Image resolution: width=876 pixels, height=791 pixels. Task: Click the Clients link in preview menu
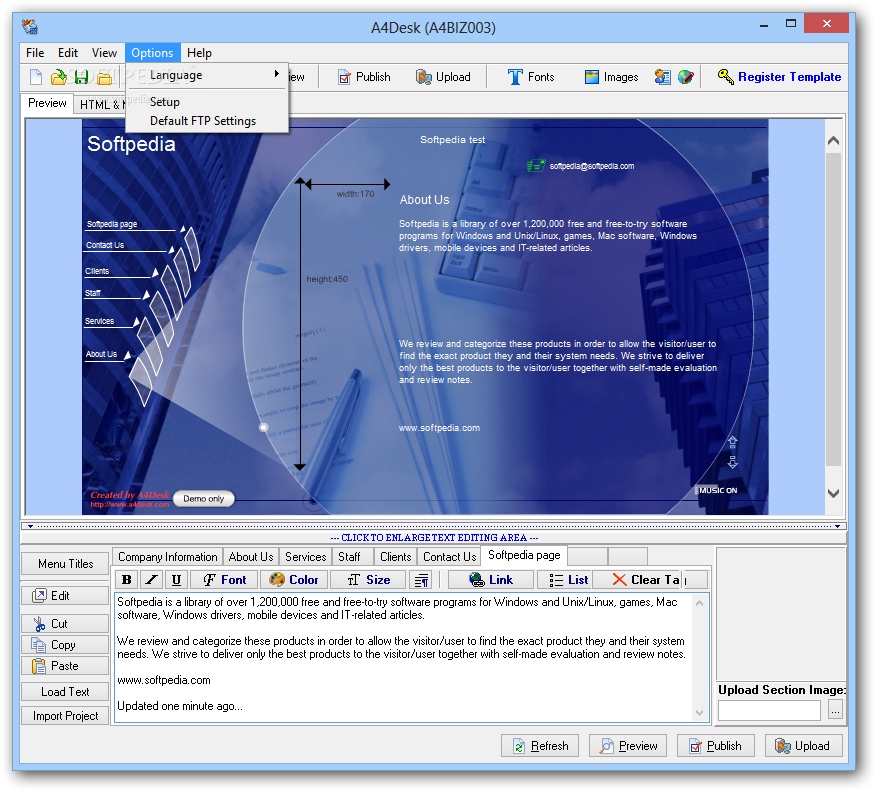(97, 271)
